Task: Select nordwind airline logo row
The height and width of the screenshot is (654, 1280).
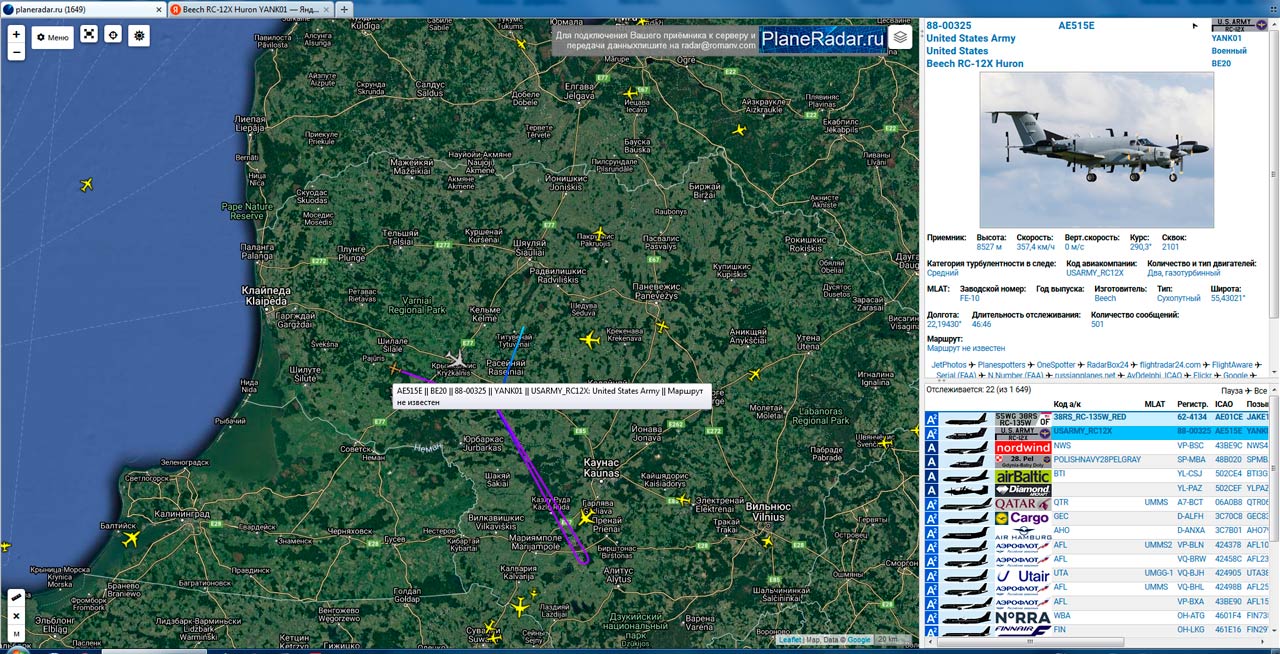Action: tap(1023, 447)
